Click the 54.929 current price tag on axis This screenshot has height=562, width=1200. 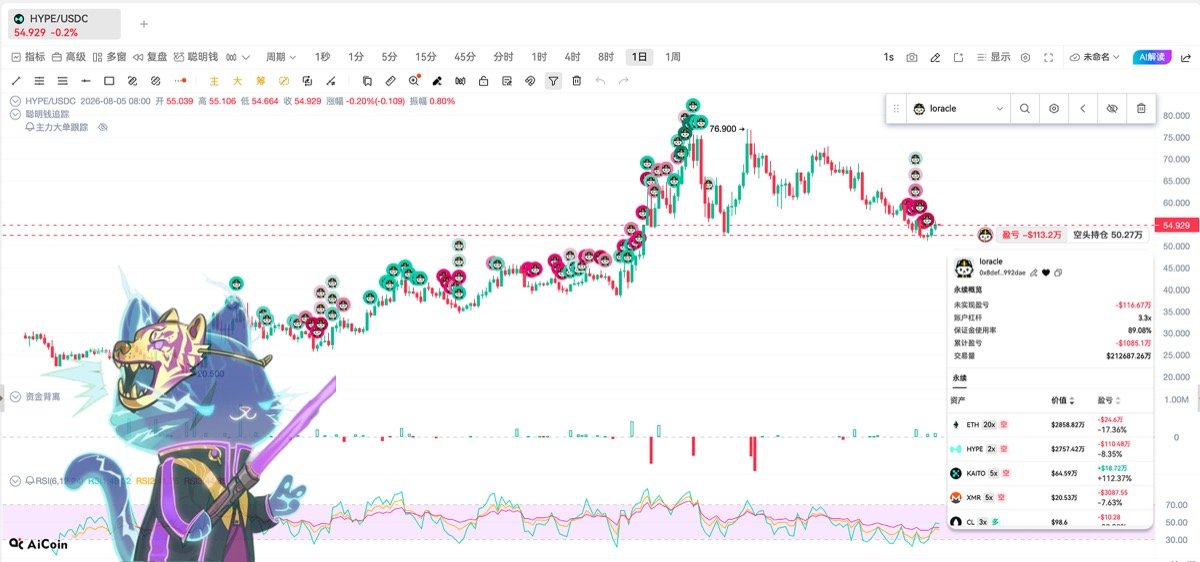coord(1175,226)
